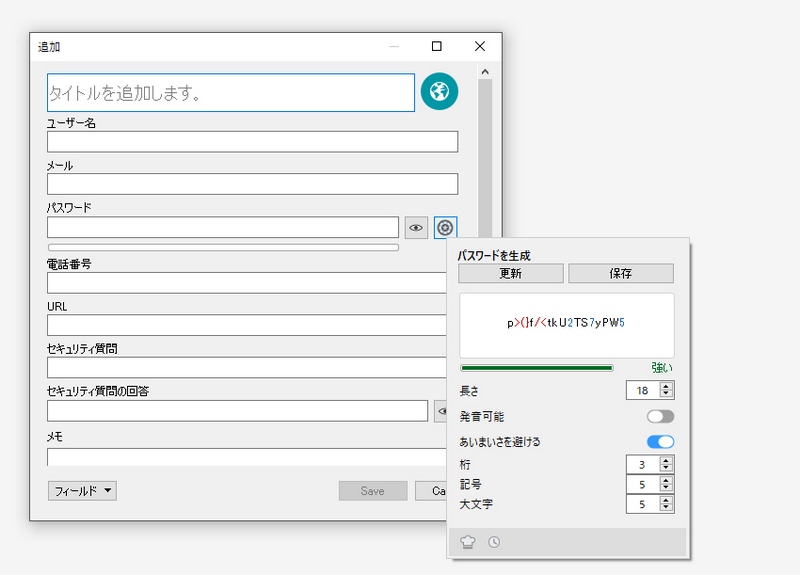Screen dimensions: 800x575
Task: Toggle the 発音可能 switch on
Action: 660,416
